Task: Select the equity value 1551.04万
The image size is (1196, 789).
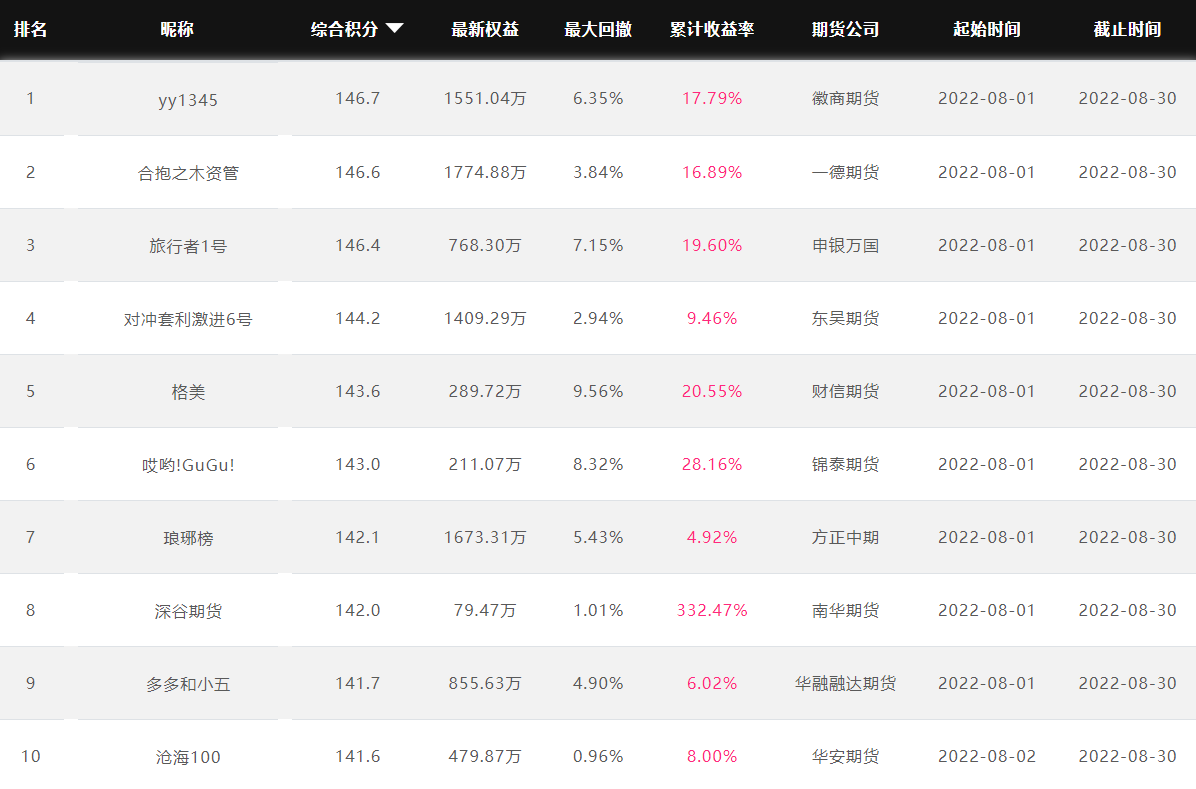Action: click(485, 98)
